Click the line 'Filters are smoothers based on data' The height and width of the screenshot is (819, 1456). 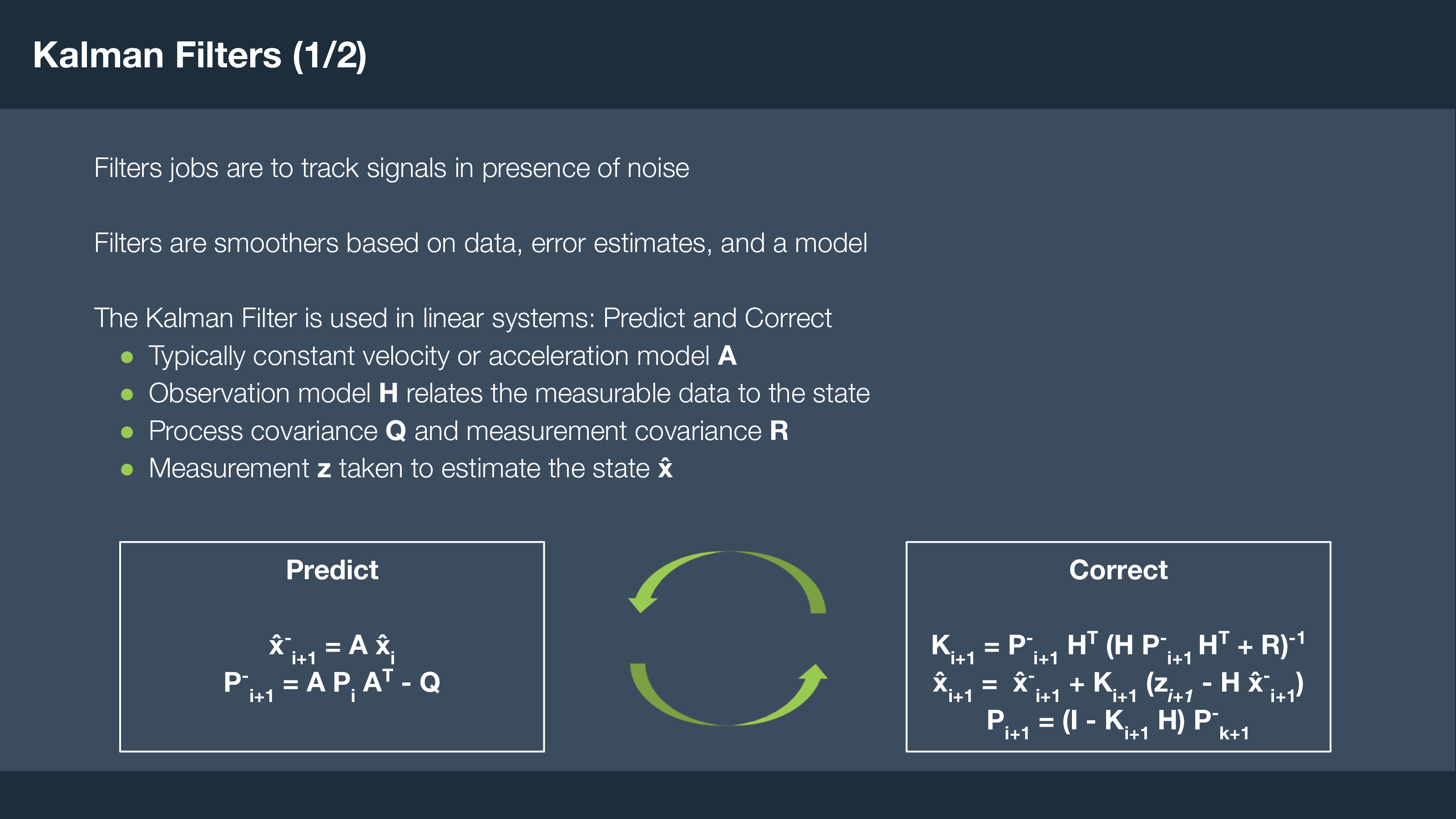(x=480, y=243)
